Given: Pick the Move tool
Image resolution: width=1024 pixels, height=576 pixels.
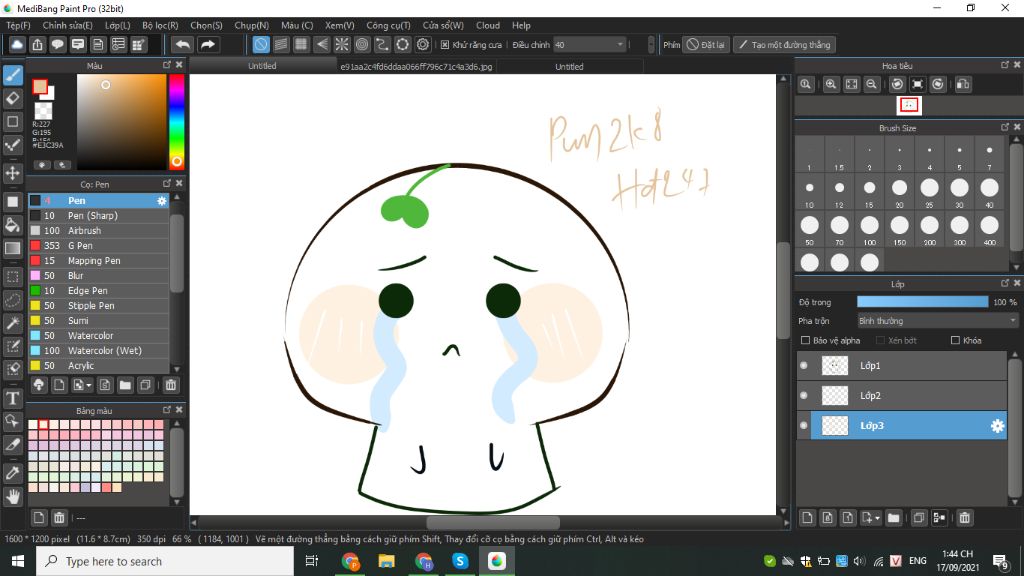Looking at the screenshot, I should tap(12, 173).
